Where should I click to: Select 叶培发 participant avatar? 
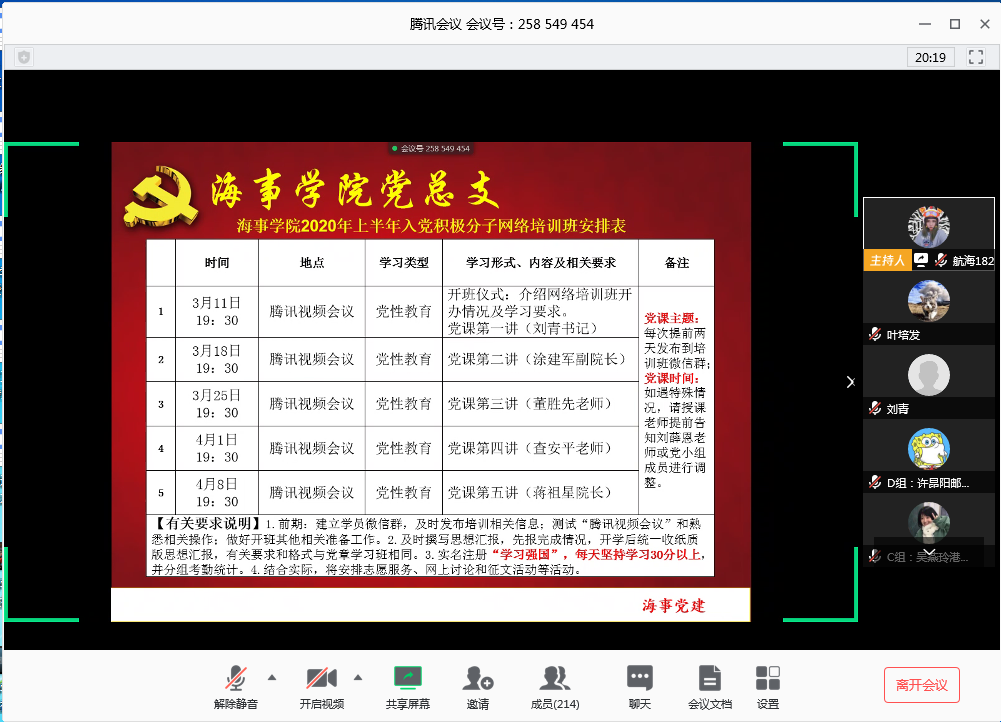point(929,301)
